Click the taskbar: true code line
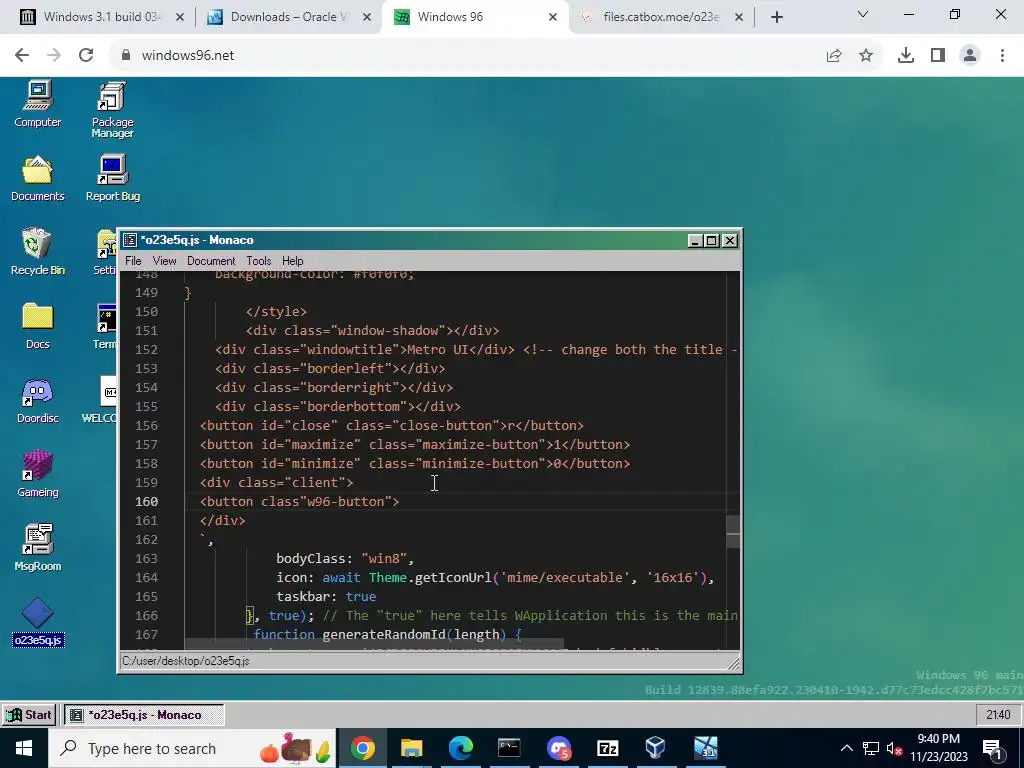Image resolution: width=1024 pixels, height=768 pixels. click(x=326, y=596)
